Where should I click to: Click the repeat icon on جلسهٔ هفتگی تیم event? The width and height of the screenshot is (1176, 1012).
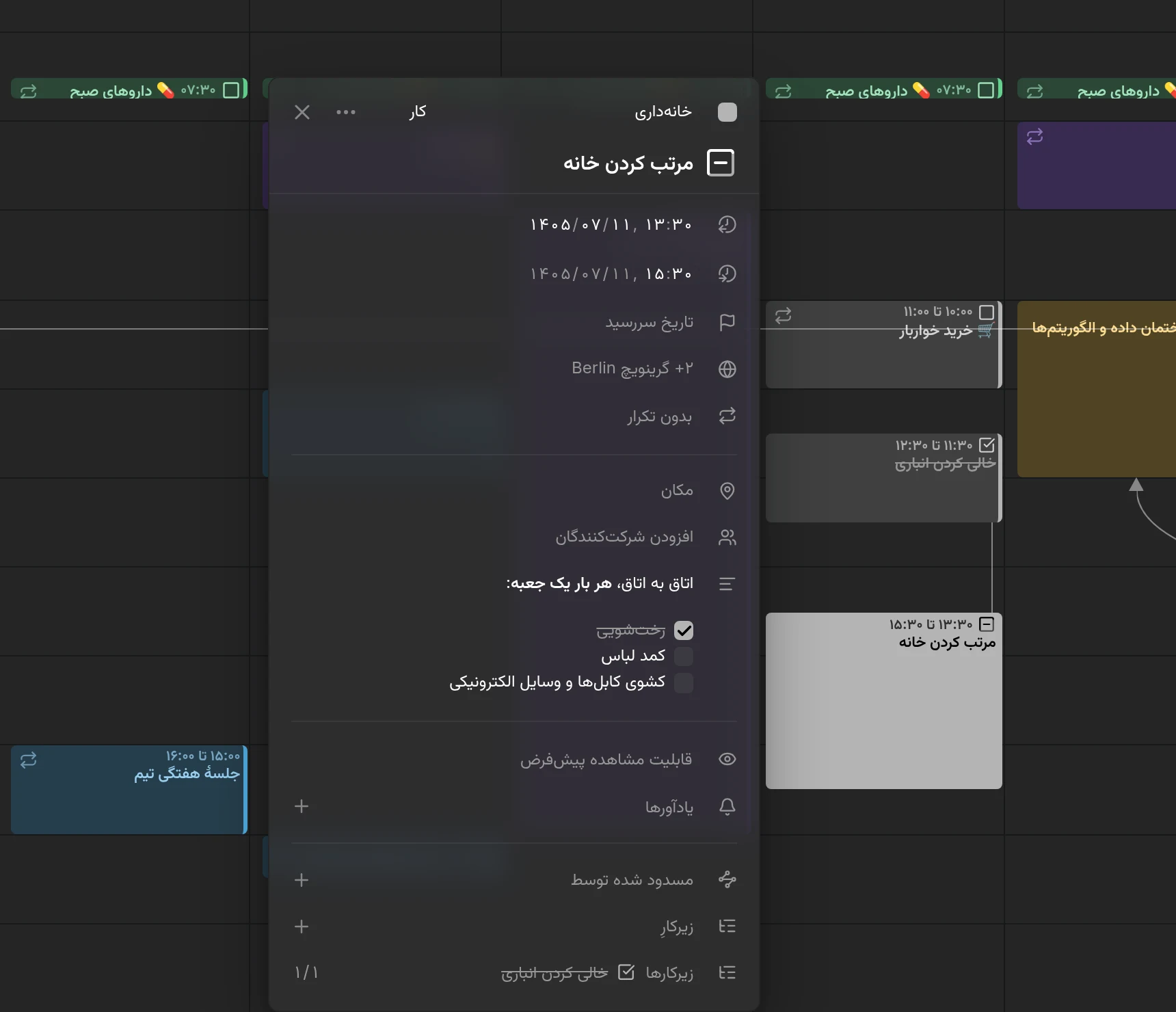point(29,760)
